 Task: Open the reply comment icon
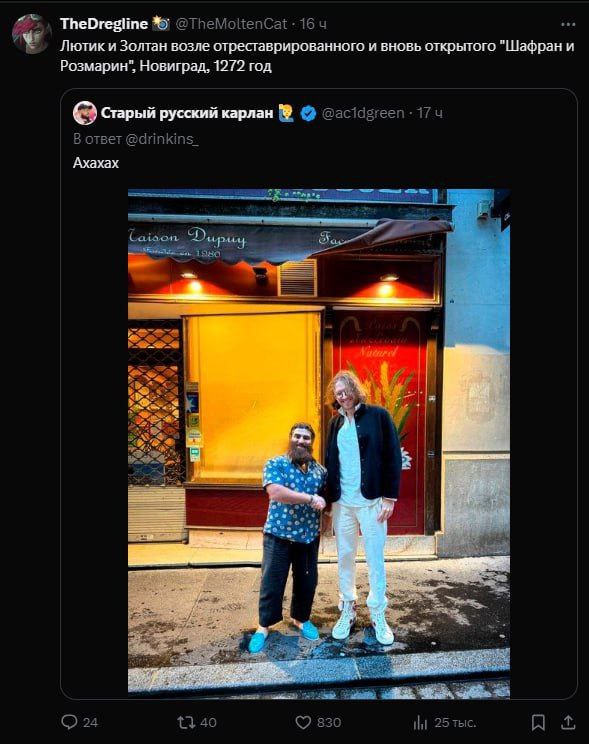[69, 722]
